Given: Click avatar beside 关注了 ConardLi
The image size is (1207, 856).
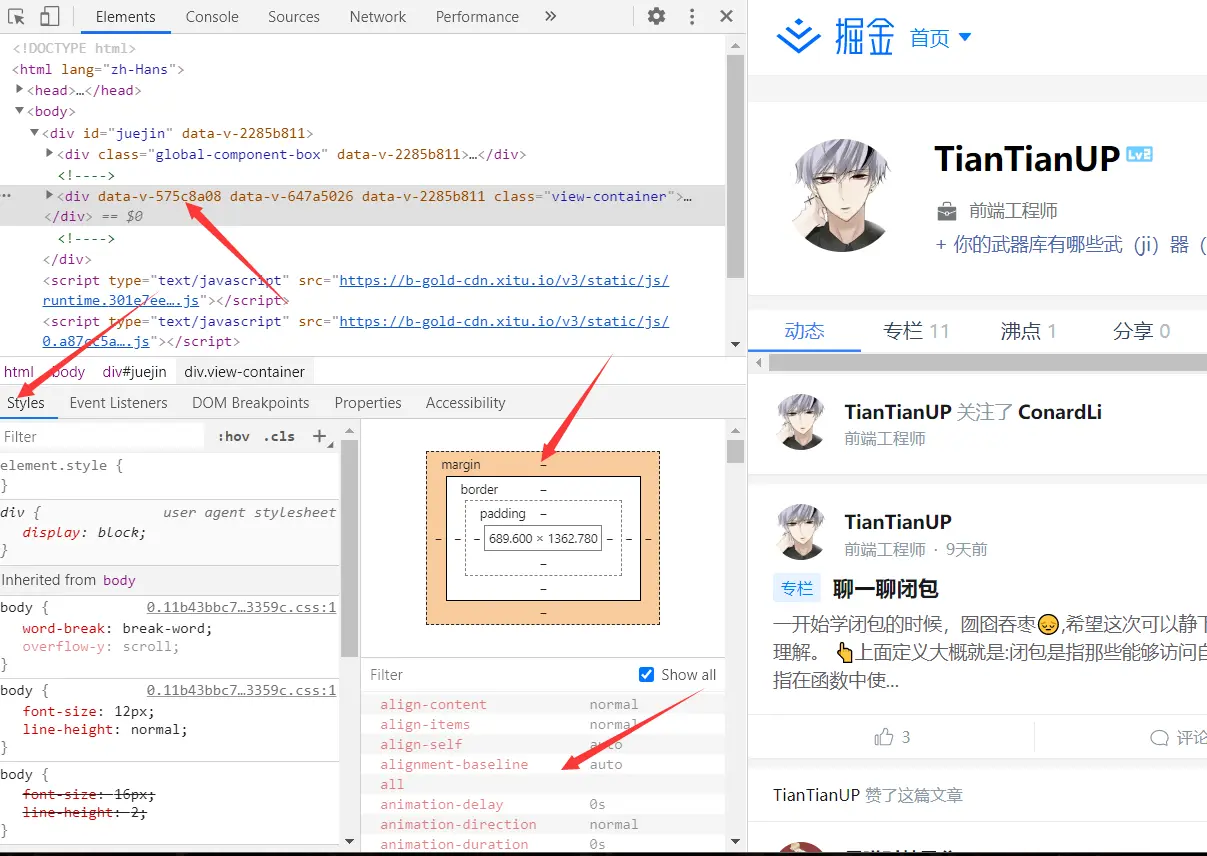Looking at the screenshot, I should tap(802, 421).
